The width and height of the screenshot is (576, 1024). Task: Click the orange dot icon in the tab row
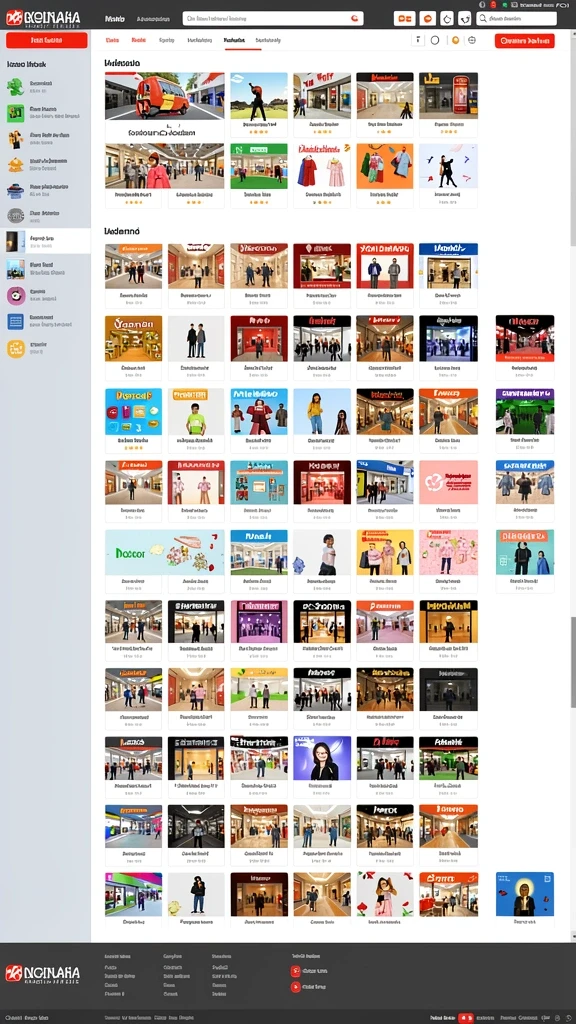click(x=455, y=40)
